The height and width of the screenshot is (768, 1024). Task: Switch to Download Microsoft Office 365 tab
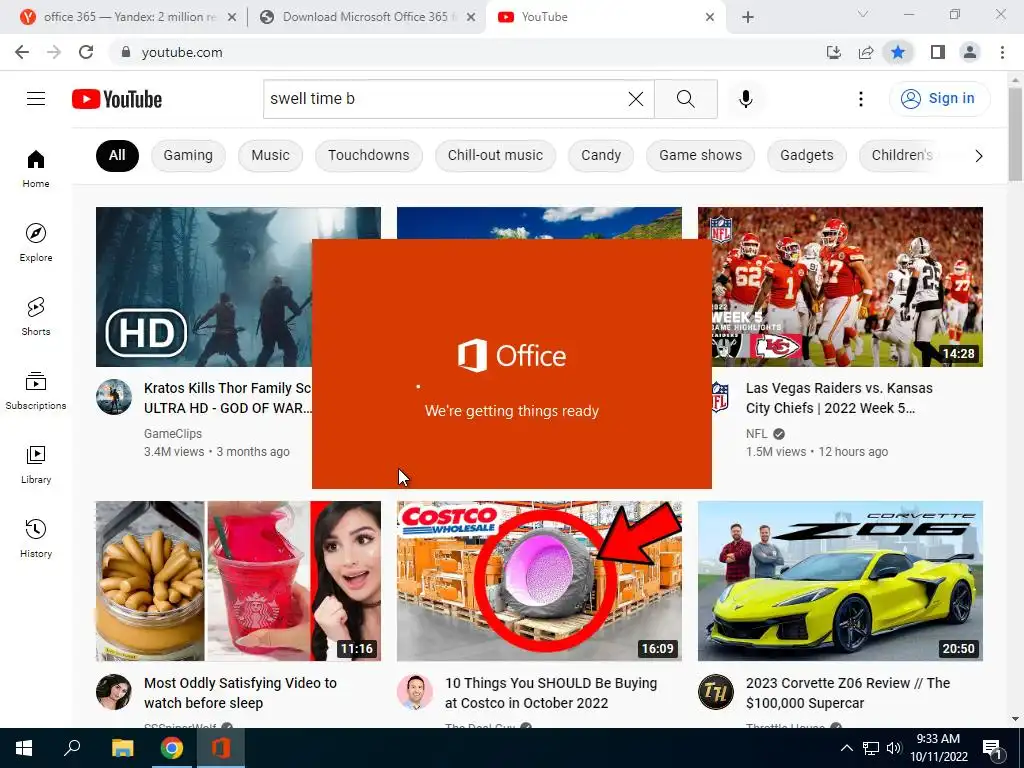click(x=366, y=17)
